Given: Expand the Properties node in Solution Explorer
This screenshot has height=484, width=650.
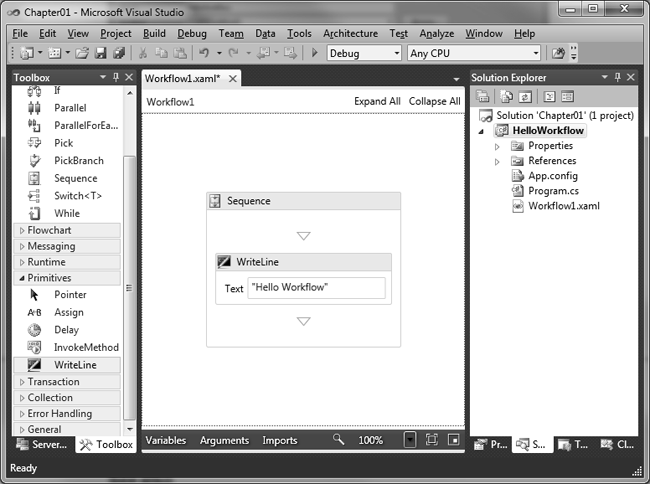Looking at the screenshot, I should [497, 146].
